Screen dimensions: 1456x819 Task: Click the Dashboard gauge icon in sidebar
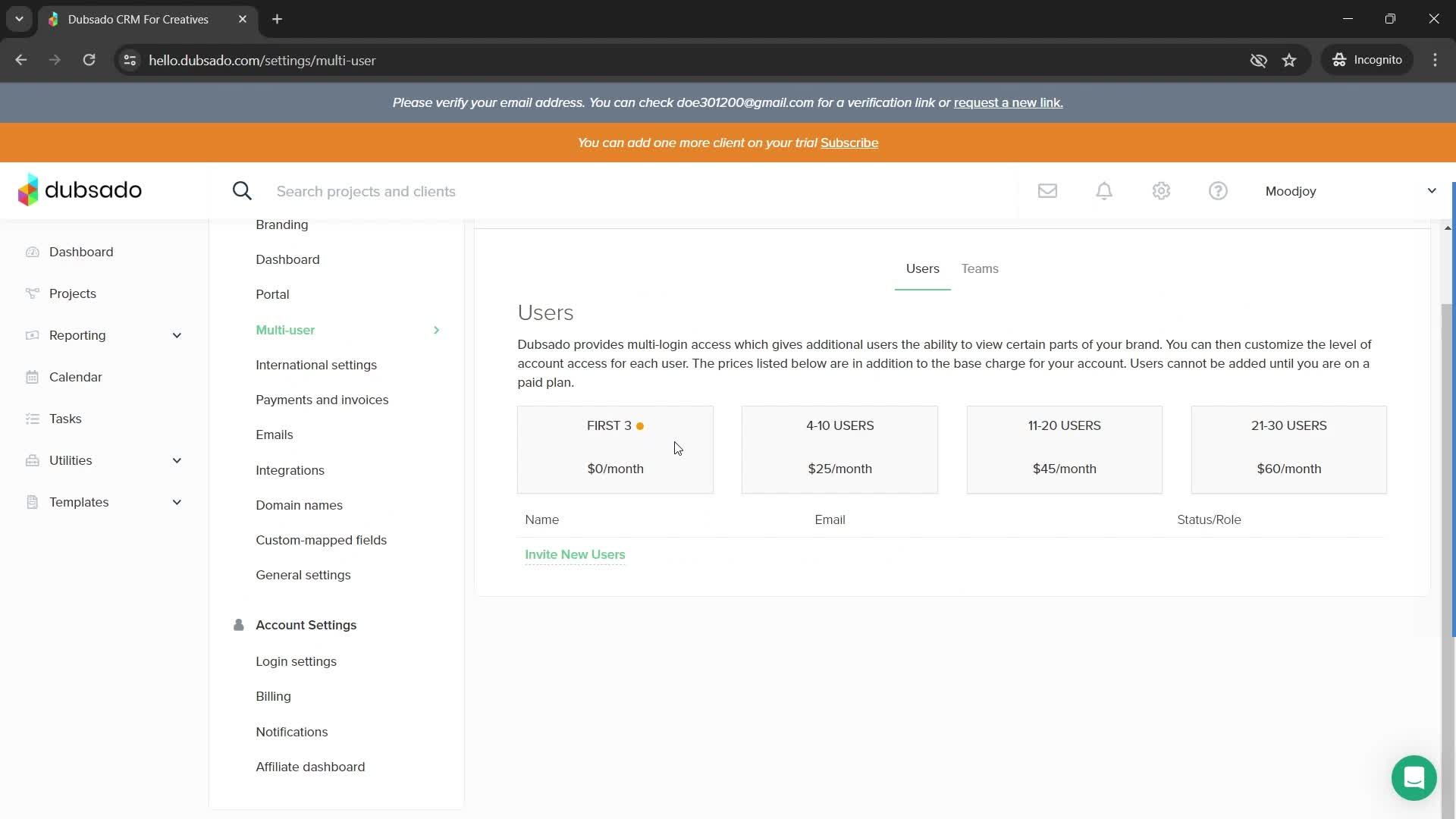point(32,252)
